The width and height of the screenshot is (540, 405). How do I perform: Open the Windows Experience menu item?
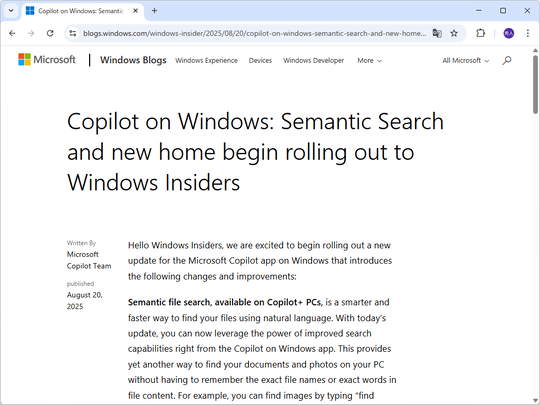[206, 61]
